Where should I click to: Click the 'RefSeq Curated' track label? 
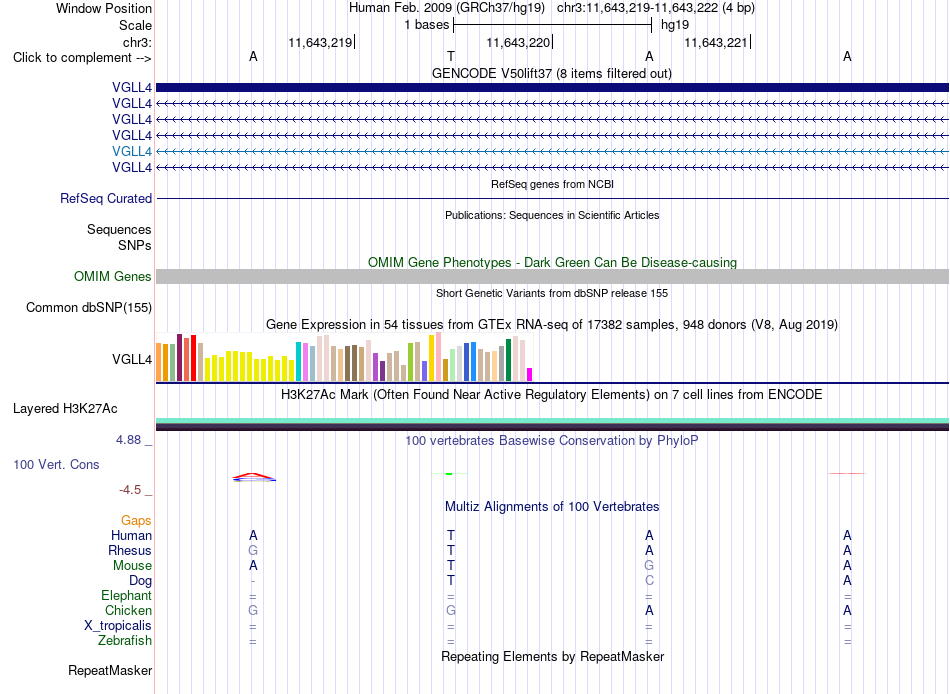coord(106,198)
